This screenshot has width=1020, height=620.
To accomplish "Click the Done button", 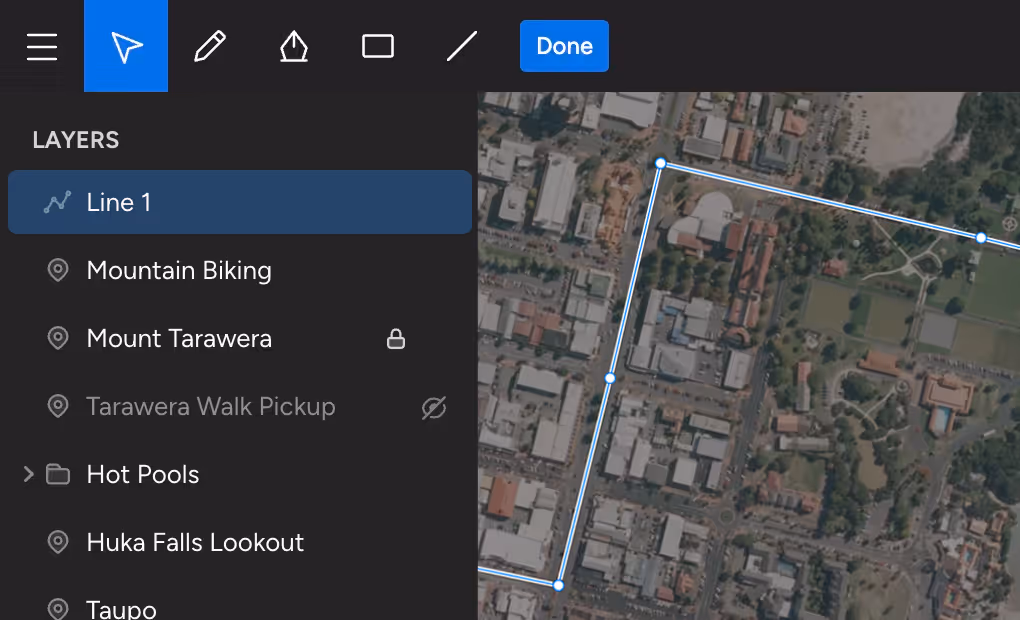I will tap(564, 46).
